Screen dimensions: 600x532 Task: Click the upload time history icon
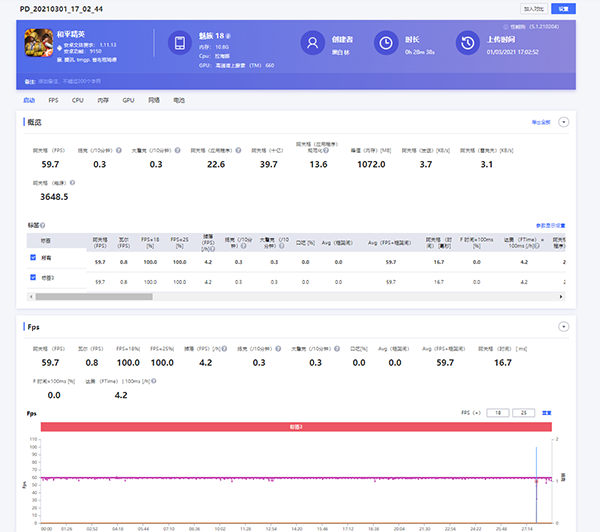tap(467, 44)
